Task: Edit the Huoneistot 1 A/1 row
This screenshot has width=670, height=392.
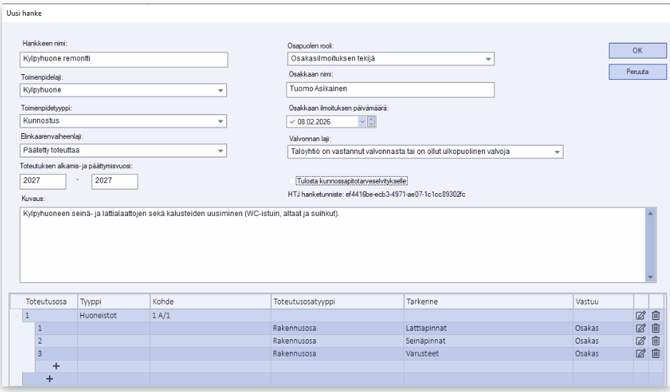Action: pos(641,315)
